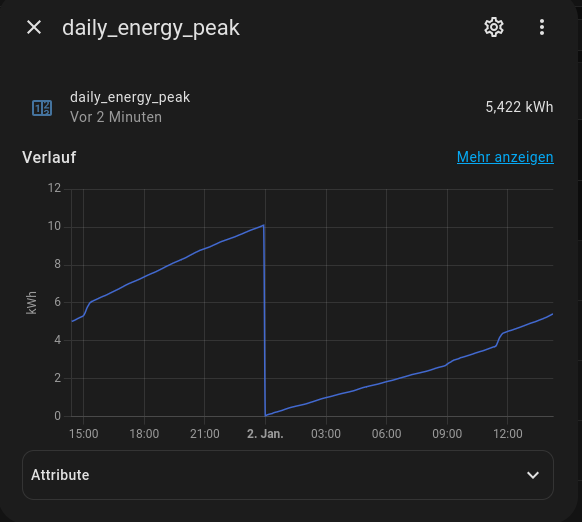Open entity settings gear icon
This screenshot has width=582, height=522.
[x=494, y=27]
